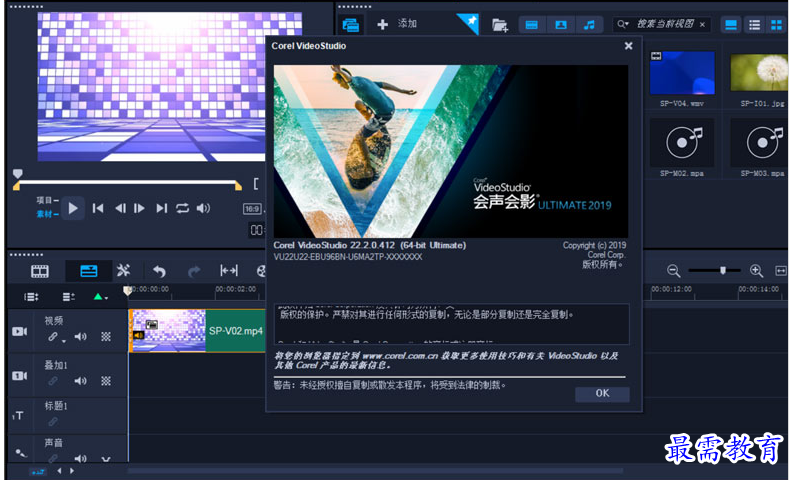This screenshot has width=789, height=480.
Task: Click the import media files folder icon
Action: point(500,25)
